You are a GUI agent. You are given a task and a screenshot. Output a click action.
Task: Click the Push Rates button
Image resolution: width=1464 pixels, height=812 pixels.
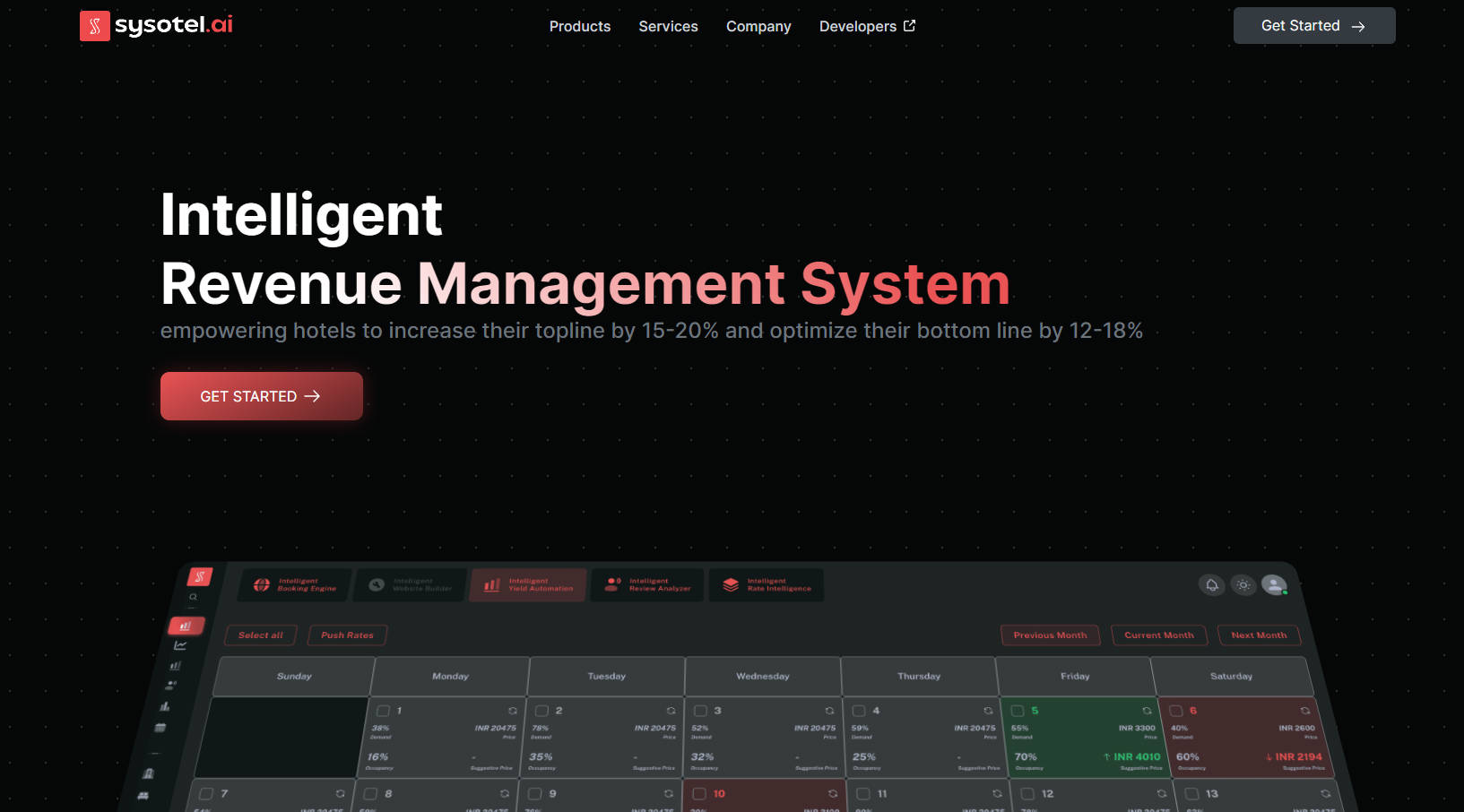347,635
